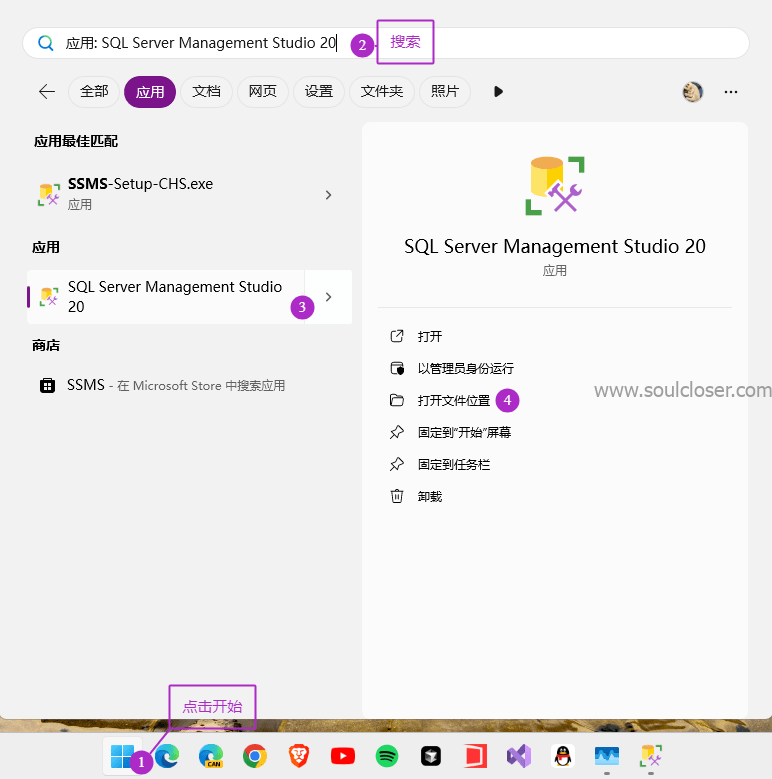Launch Edge Canary from the taskbar
Screen dimensions: 772x779
pyautogui.click(x=211, y=756)
